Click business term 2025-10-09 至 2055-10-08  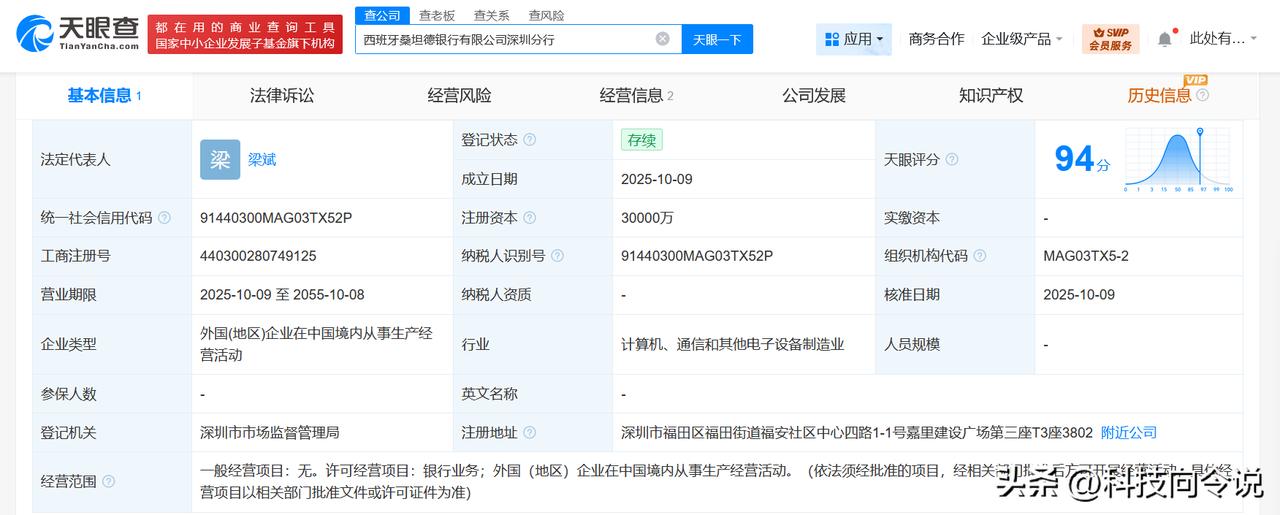point(282,294)
